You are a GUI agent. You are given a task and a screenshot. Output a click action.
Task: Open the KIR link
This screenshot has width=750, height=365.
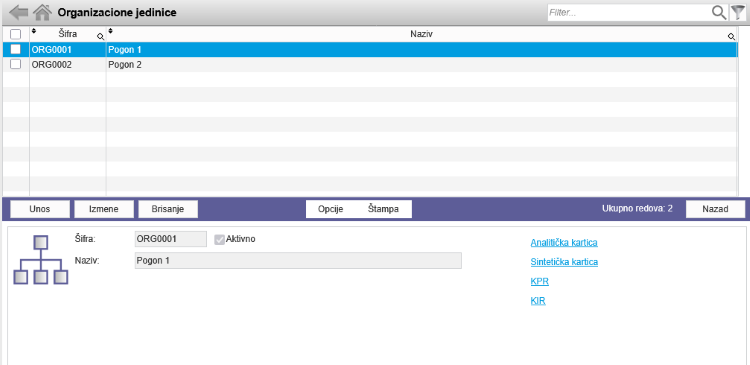tap(538, 301)
